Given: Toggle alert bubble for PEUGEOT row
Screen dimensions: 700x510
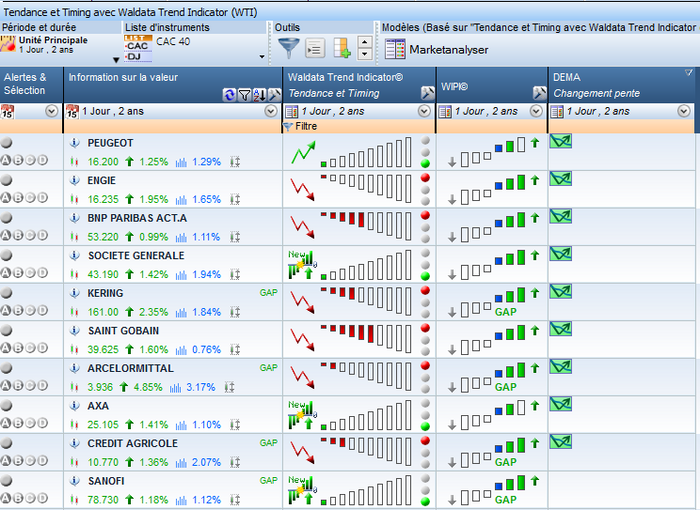Looking at the screenshot, I should point(7,143).
